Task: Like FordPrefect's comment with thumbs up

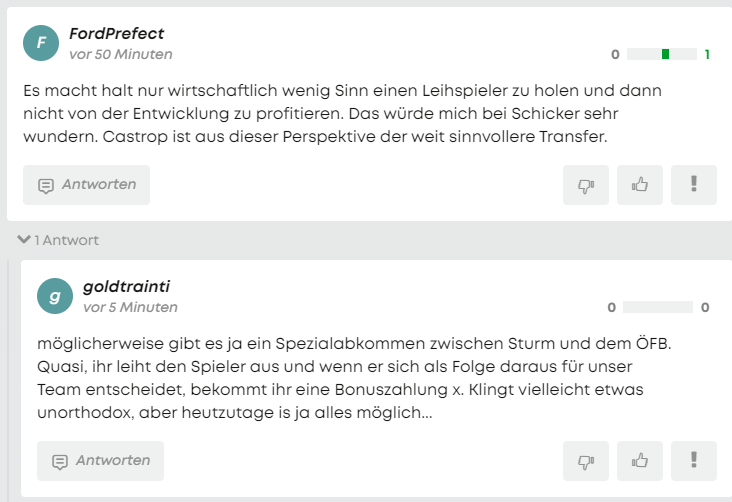Action: pyautogui.click(x=640, y=185)
